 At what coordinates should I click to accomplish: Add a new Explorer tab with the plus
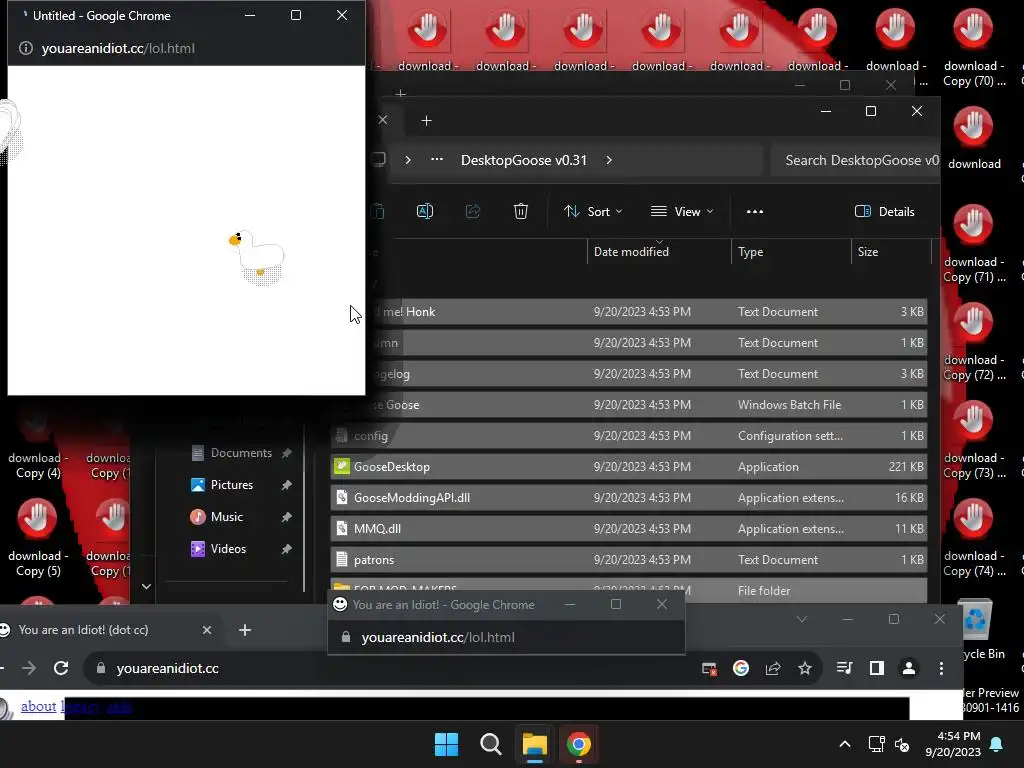[x=426, y=121]
